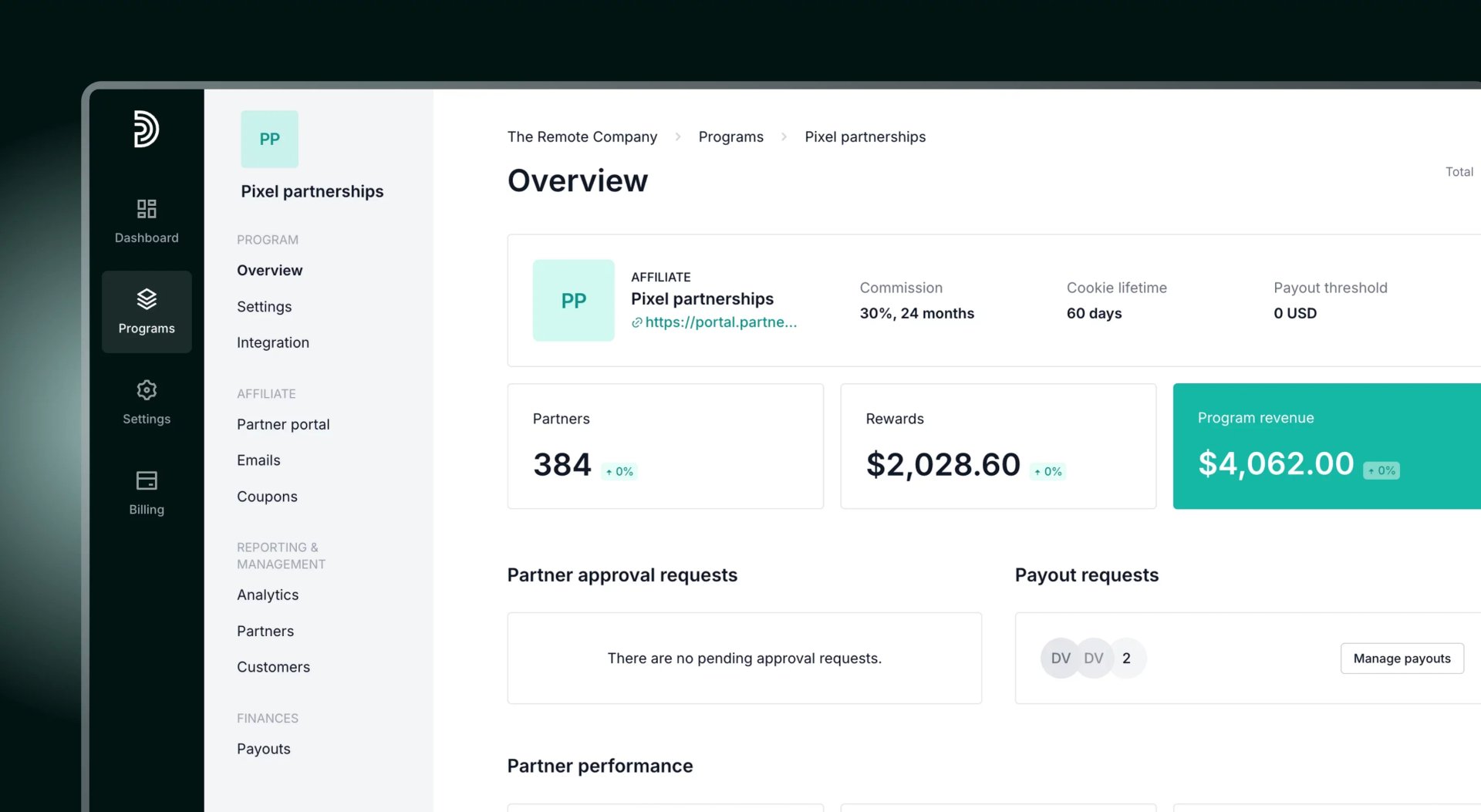Image resolution: width=1481 pixels, height=812 pixels.
Task: Open Payouts under Finances
Action: tap(263, 749)
